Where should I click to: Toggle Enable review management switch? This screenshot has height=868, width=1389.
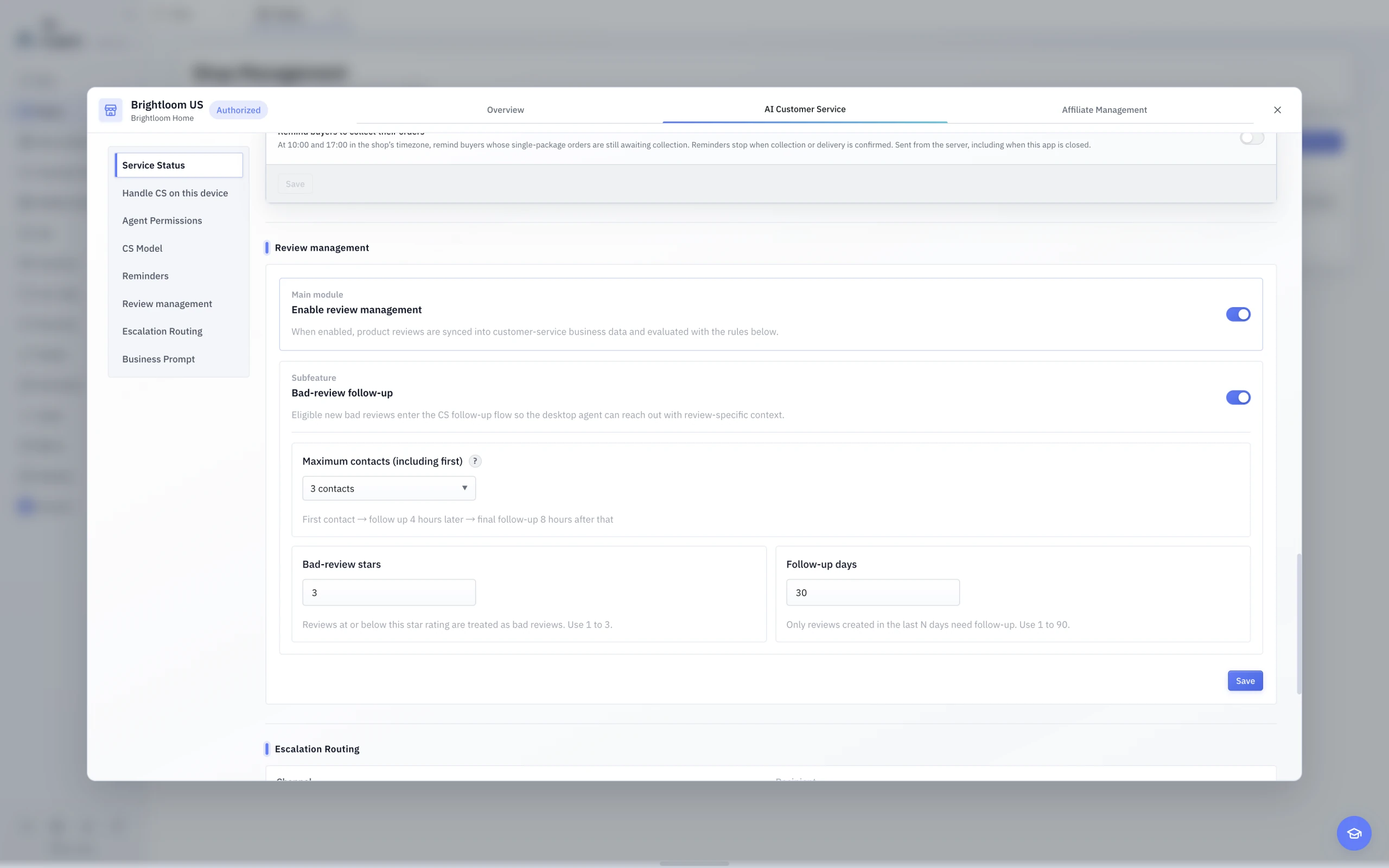[x=1238, y=314]
